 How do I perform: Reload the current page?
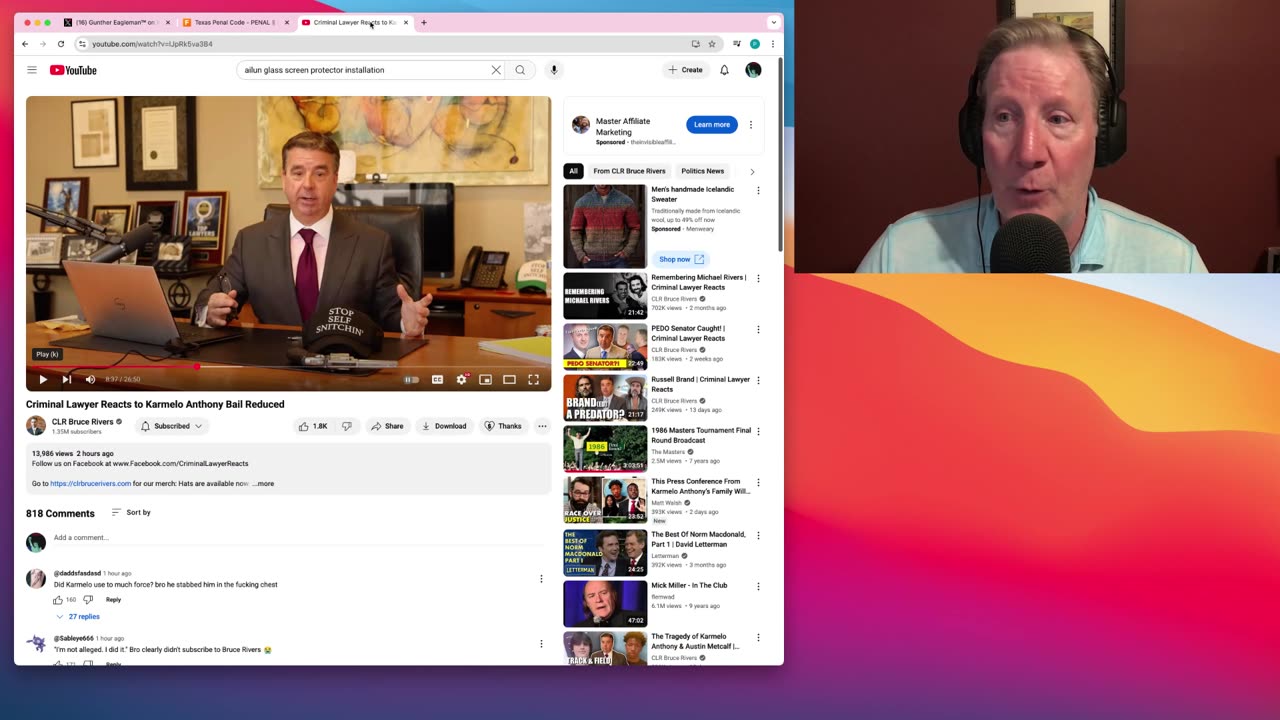pyautogui.click(x=61, y=44)
